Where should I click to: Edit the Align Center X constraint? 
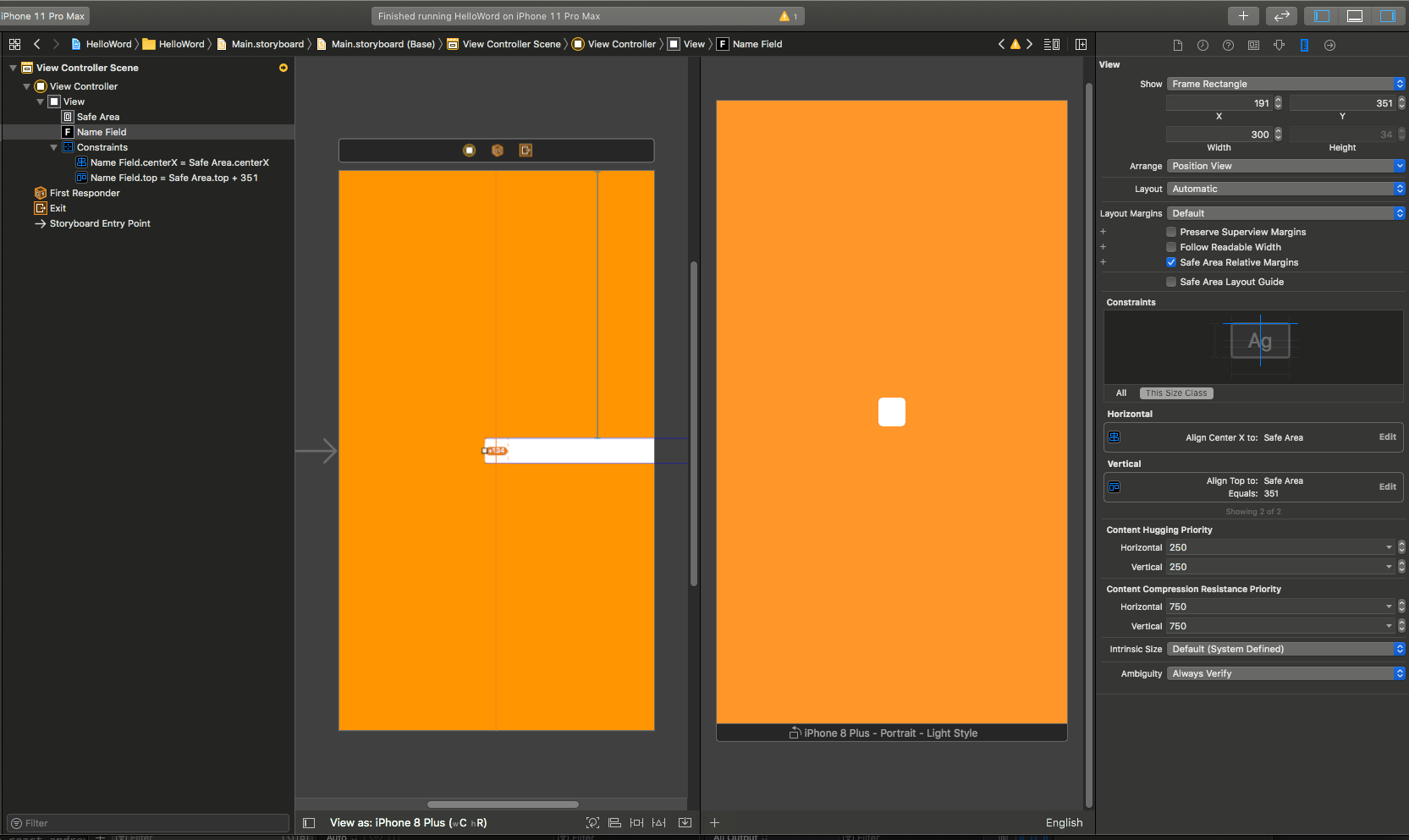[1387, 437]
